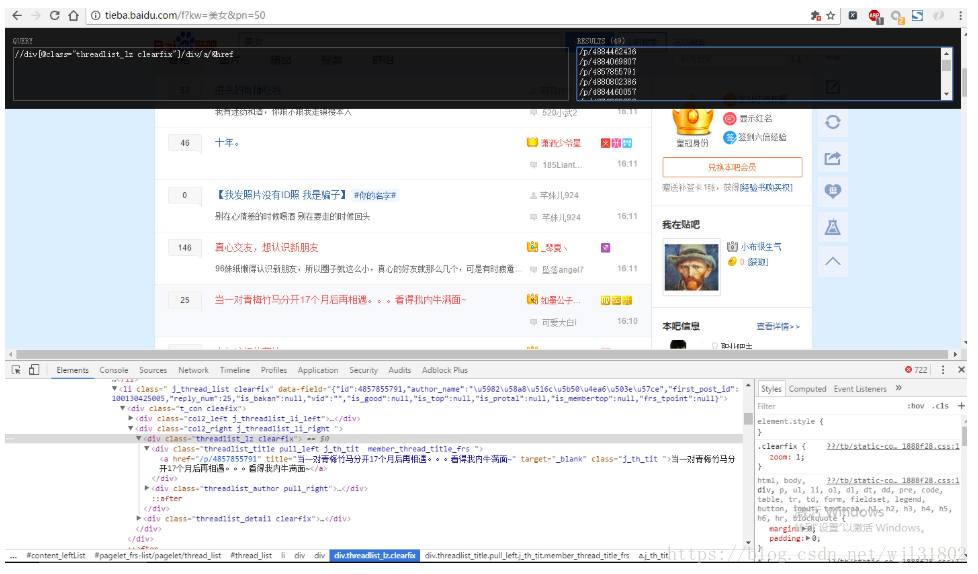
Task: Expand the div col2_left j_threadlist_li_left node
Action: click(131, 419)
